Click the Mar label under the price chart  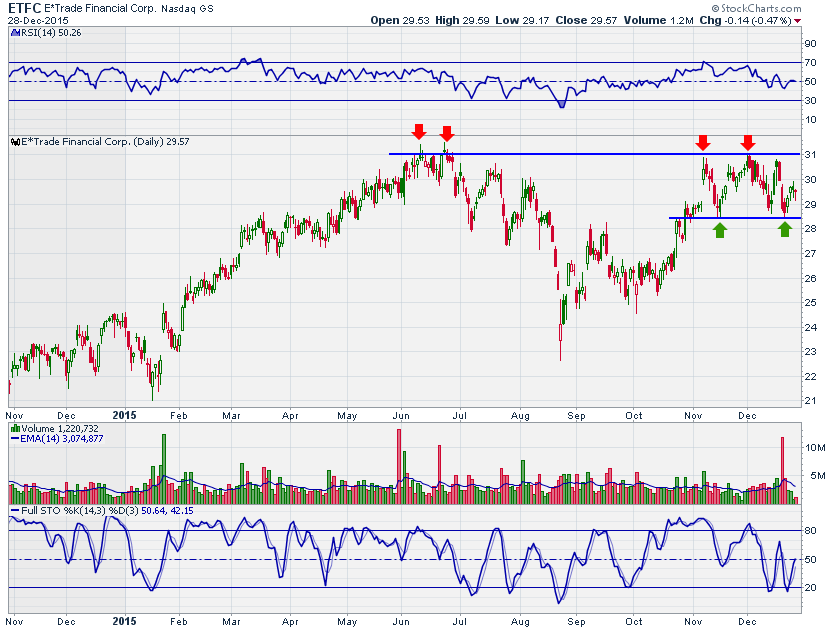click(x=231, y=416)
